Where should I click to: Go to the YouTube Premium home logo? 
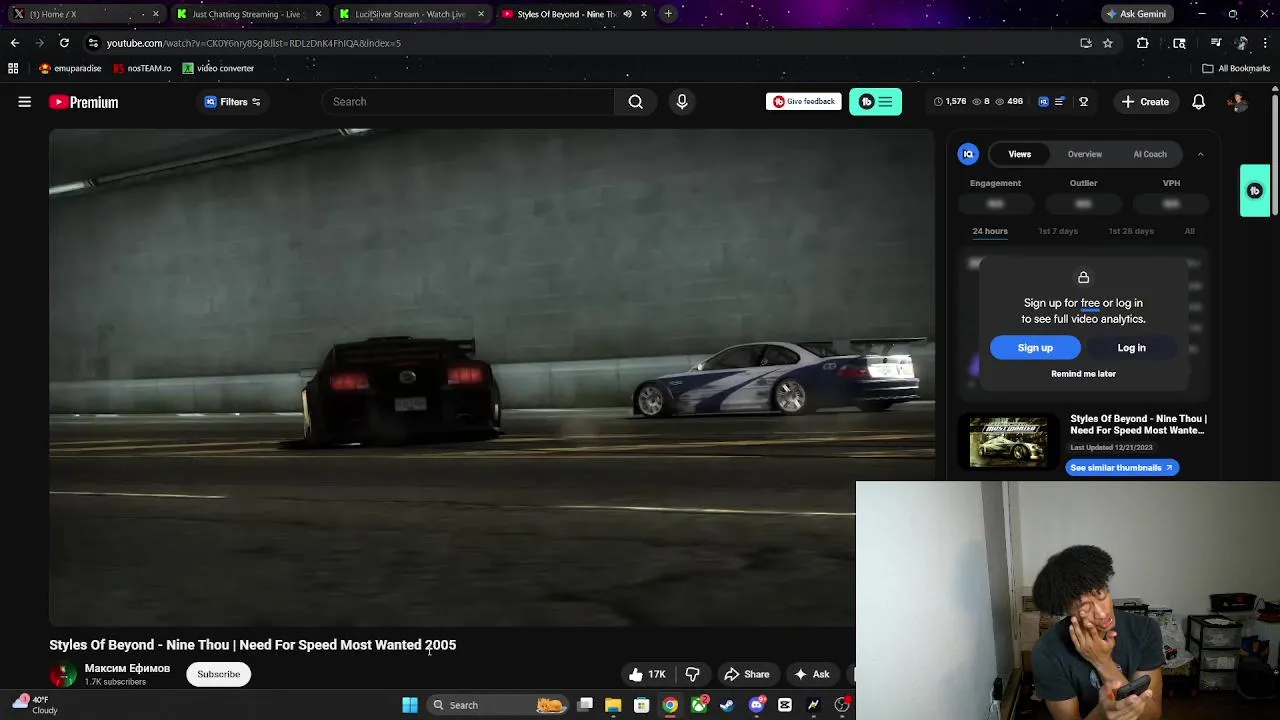tap(84, 102)
